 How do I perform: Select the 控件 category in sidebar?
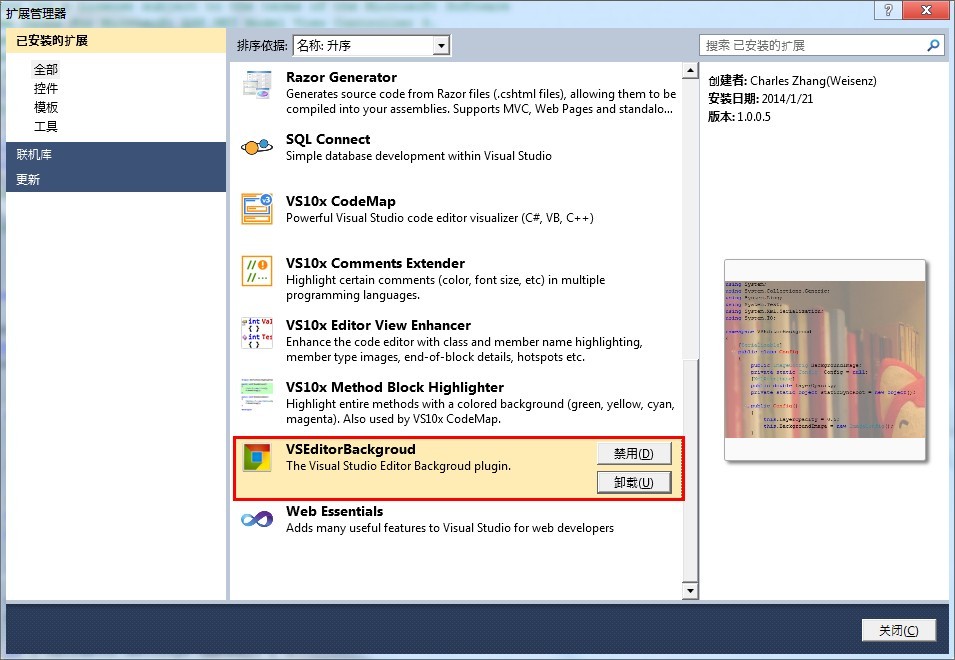pyautogui.click(x=46, y=88)
